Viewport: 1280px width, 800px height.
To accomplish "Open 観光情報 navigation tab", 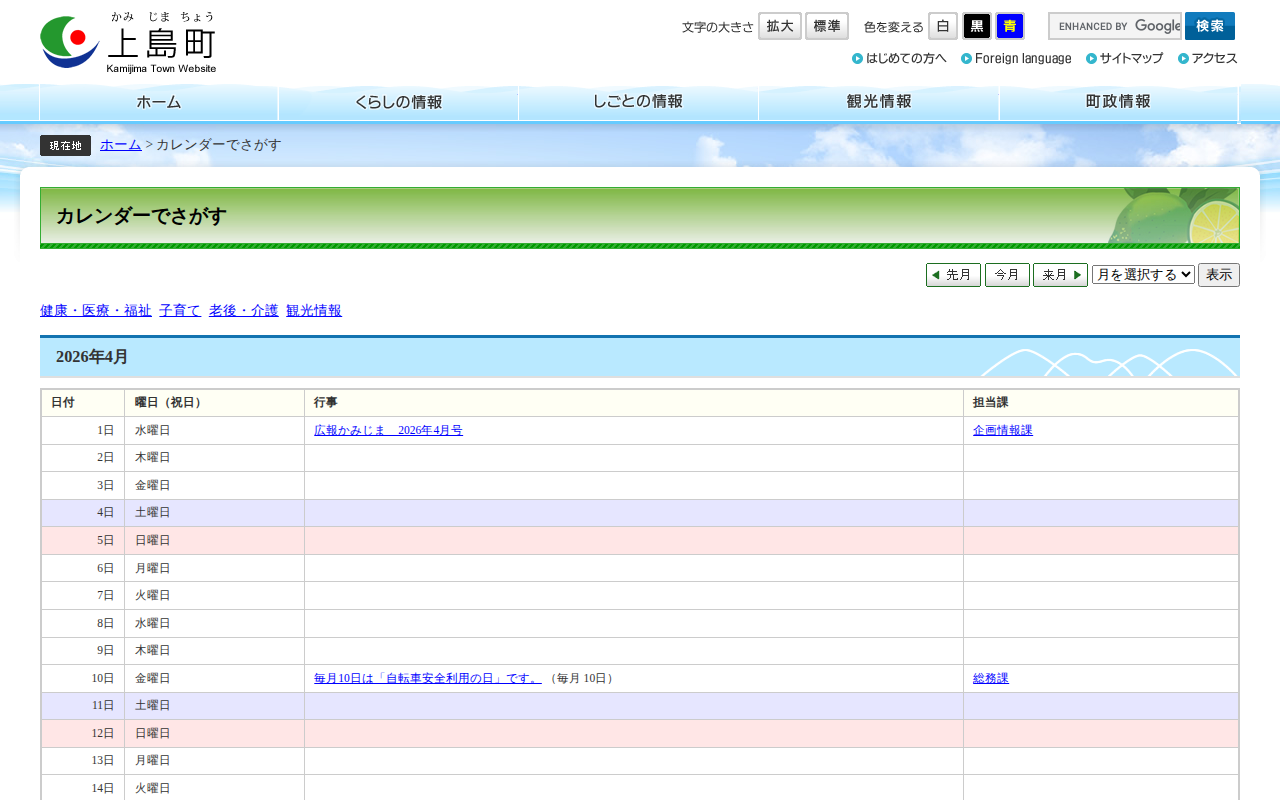I will point(879,102).
